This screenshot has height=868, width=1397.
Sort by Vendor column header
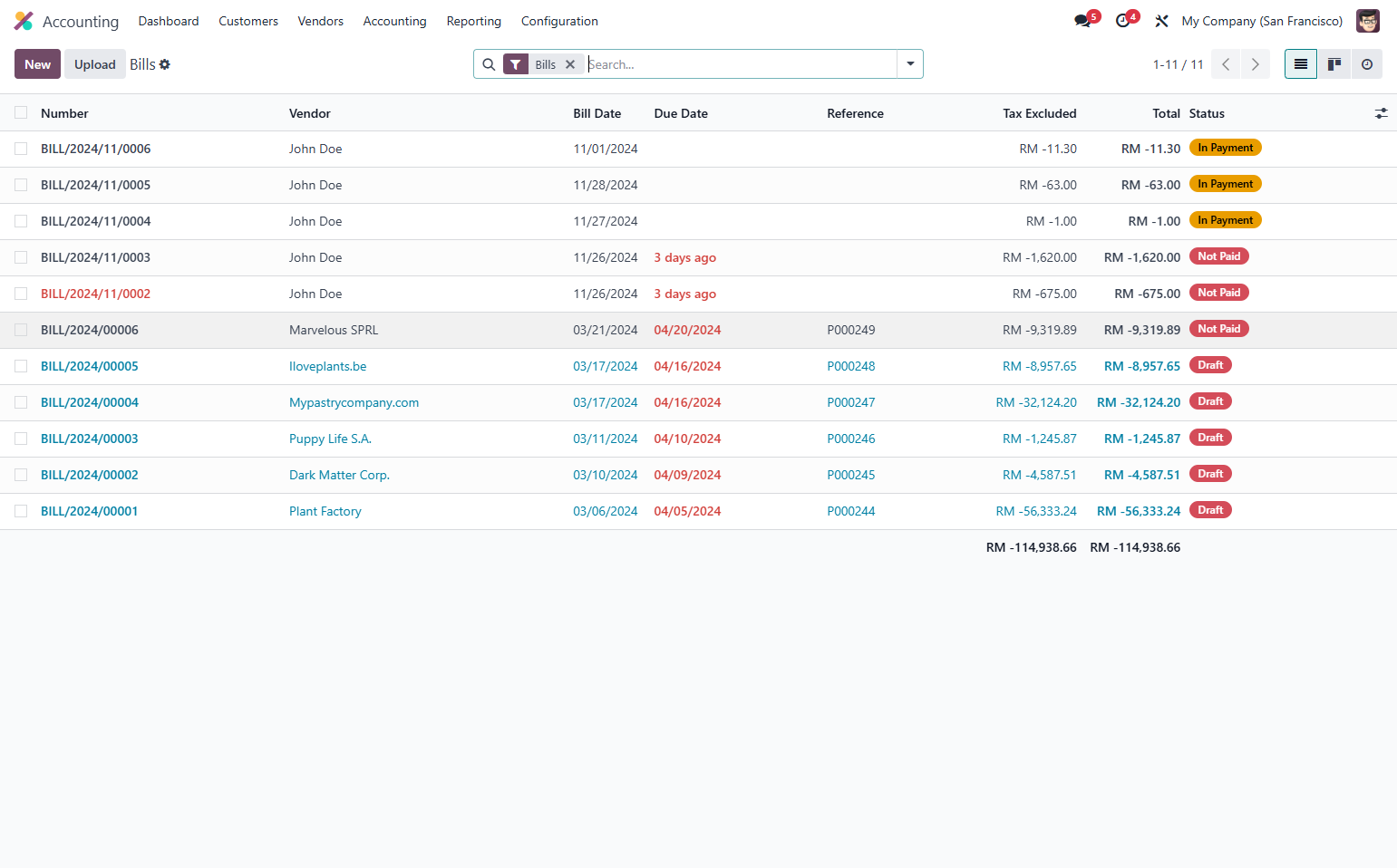coord(310,113)
